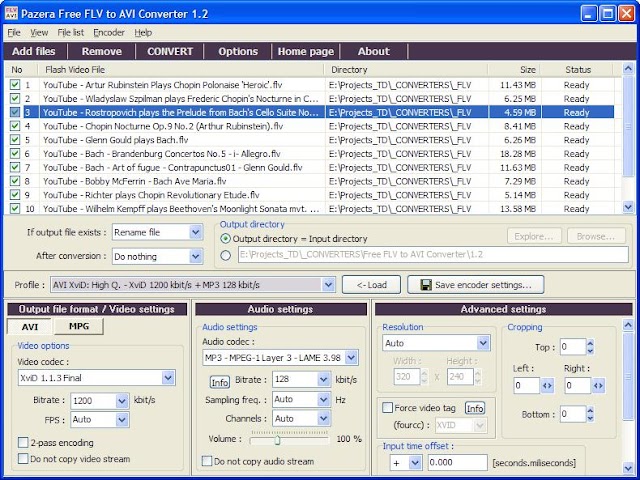The image size is (640, 480).
Task: Enable Force video tag checkbox
Action: [x=387, y=408]
